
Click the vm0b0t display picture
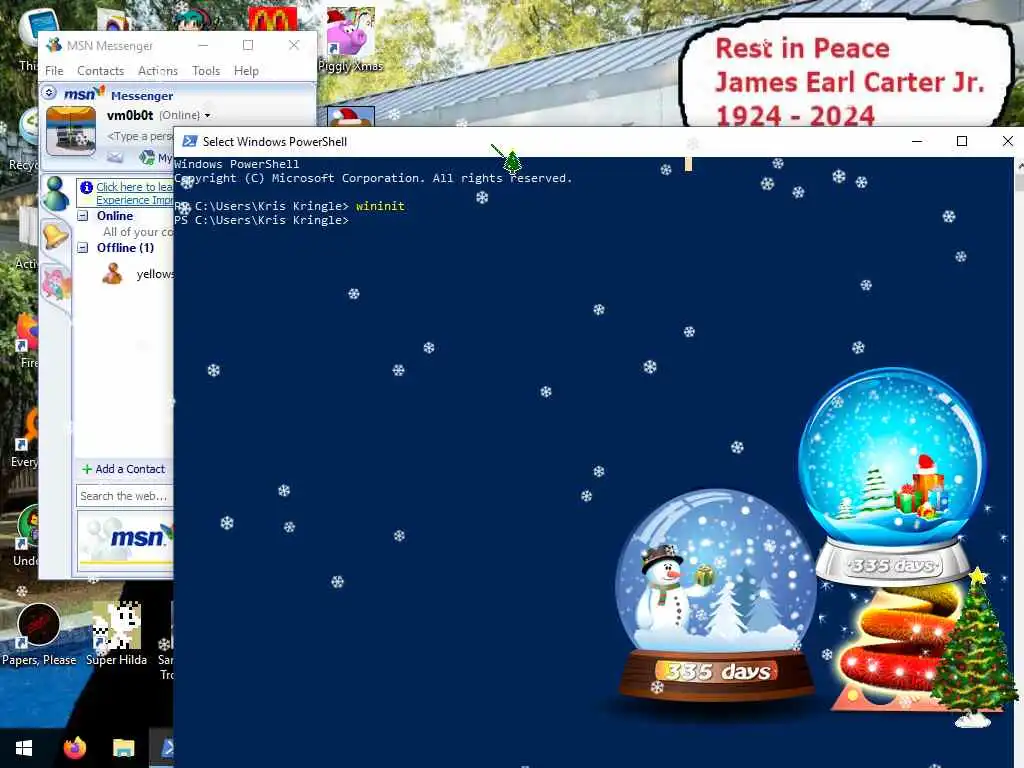pos(71,131)
